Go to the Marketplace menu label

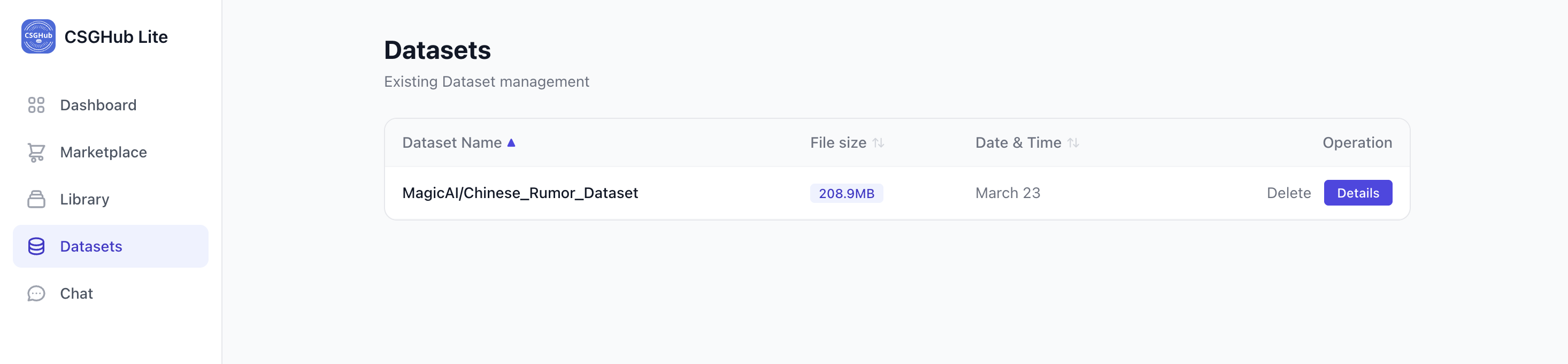click(103, 153)
